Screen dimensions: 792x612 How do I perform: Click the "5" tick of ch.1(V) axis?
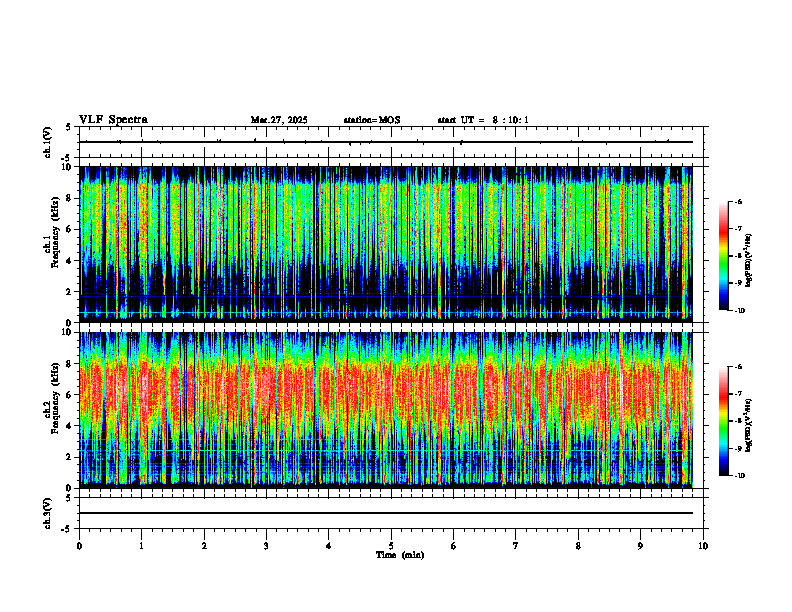[x=70, y=127]
